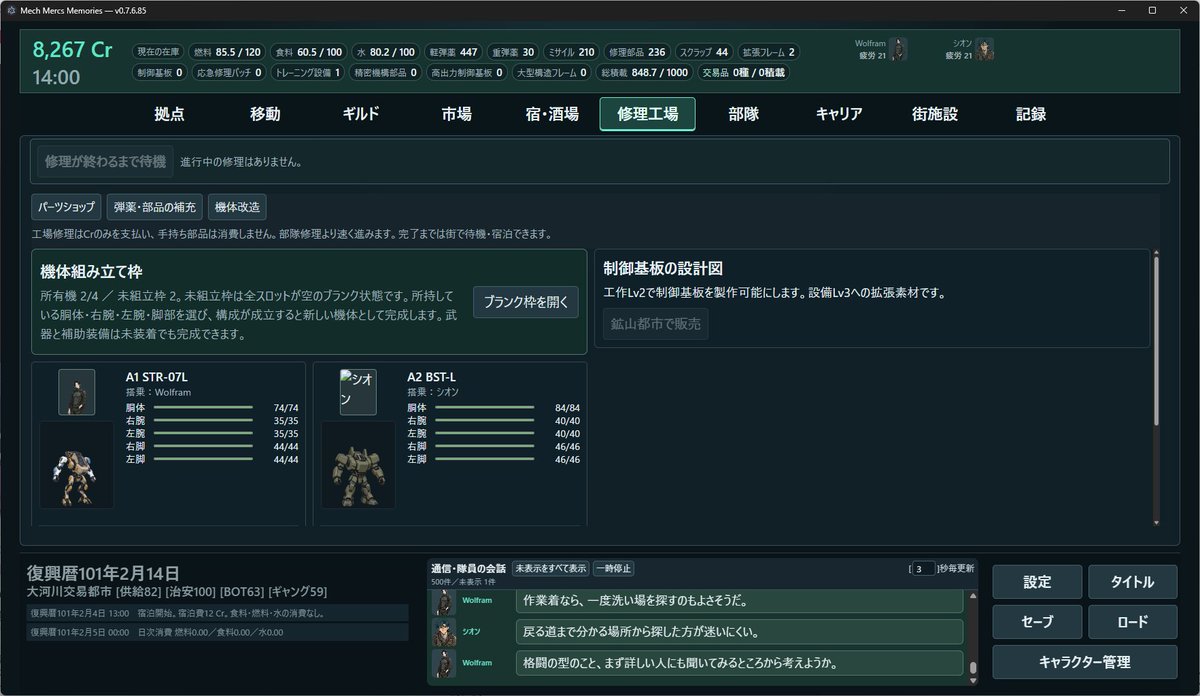Click A1 STR-07L 胴体 health bar
This screenshot has width=1200, height=696.
click(203, 408)
